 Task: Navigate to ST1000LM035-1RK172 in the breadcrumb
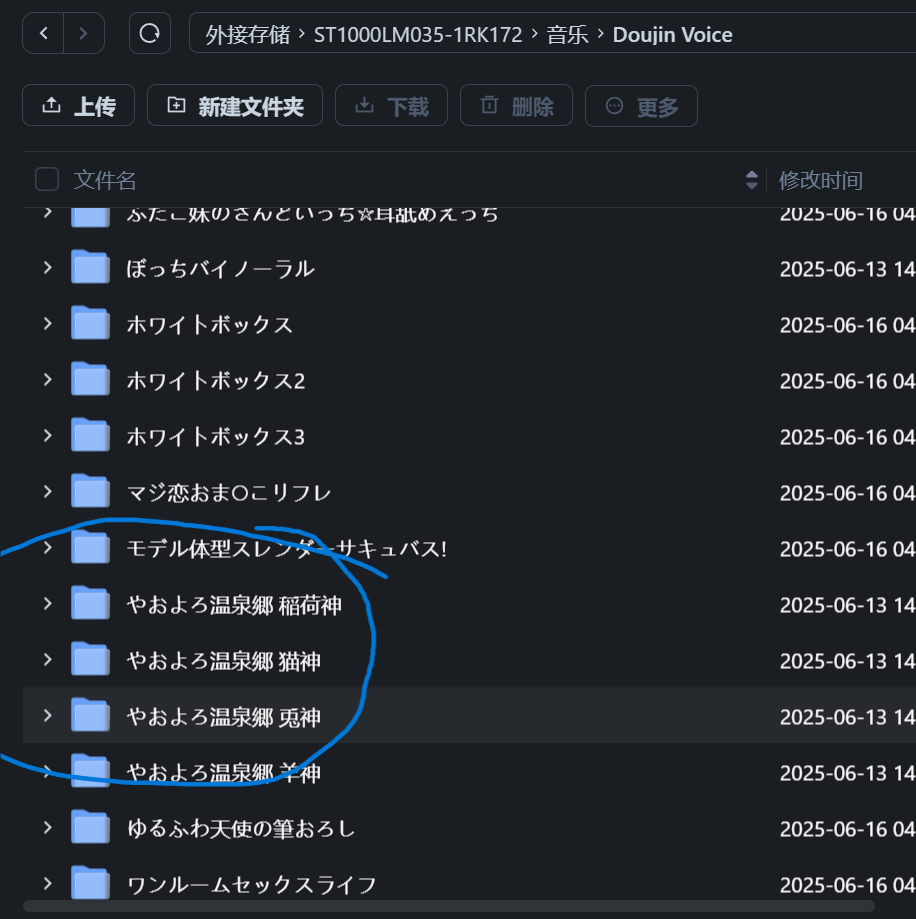pos(418,35)
